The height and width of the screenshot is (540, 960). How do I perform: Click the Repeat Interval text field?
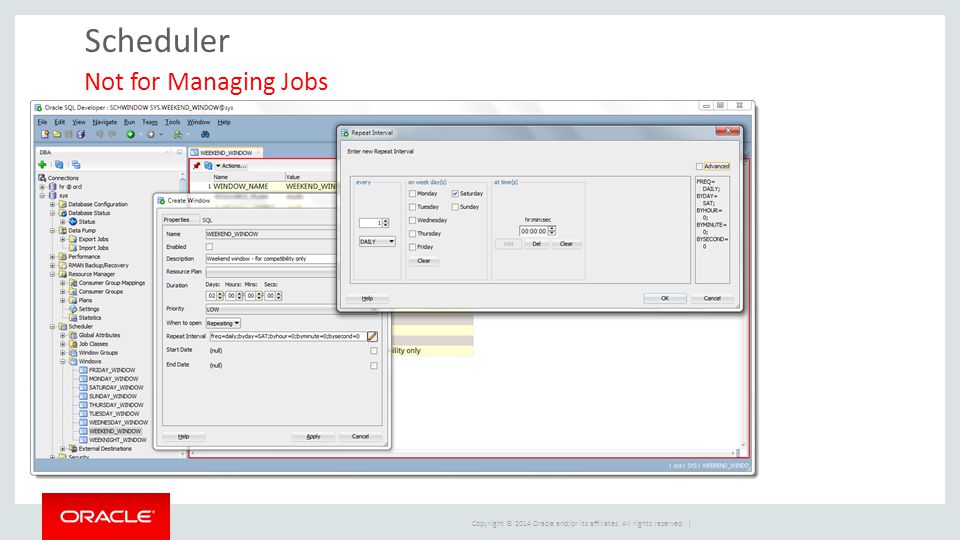click(x=288, y=336)
